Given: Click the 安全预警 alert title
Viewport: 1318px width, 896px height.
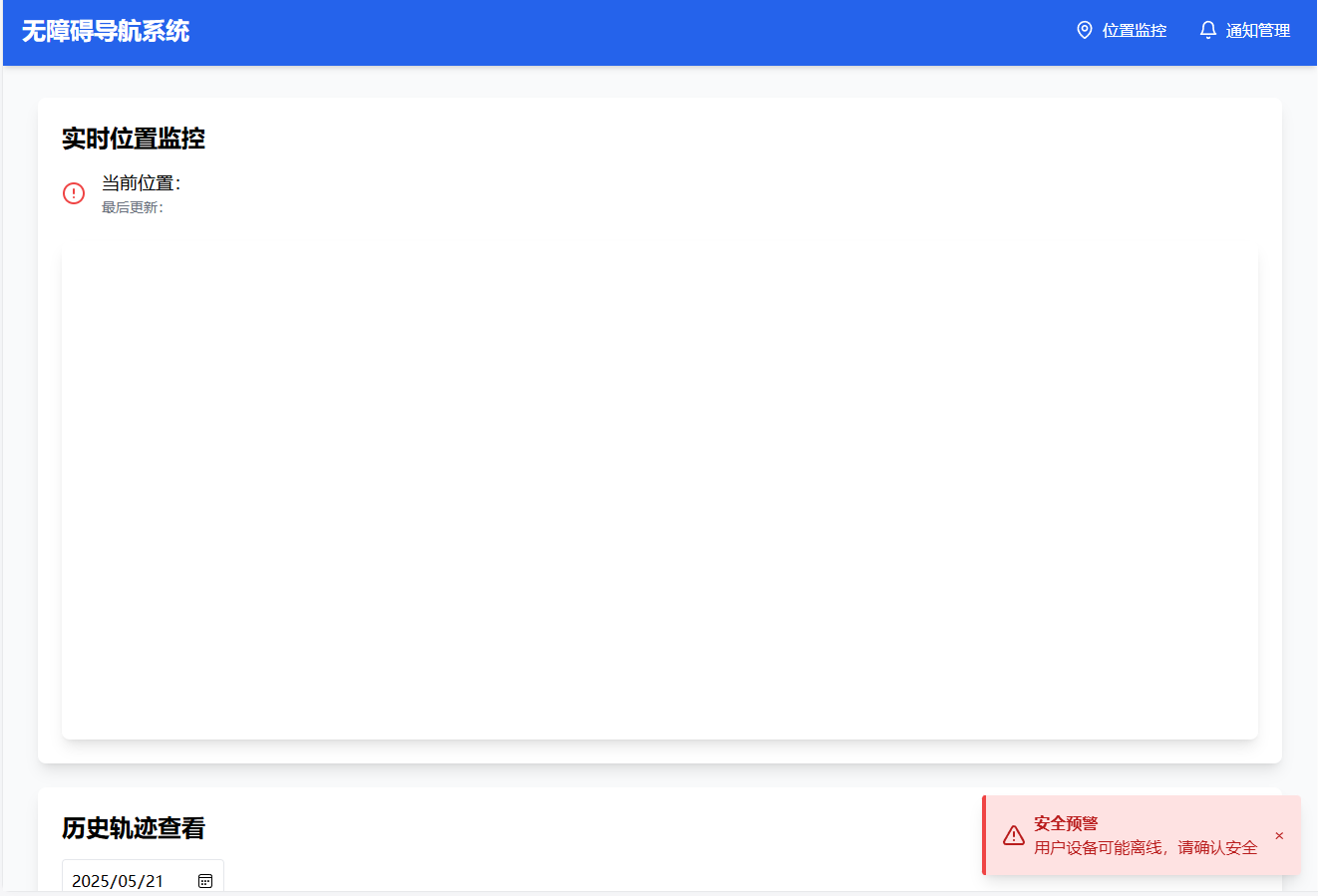Looking at the screenshot, I should [1066, 823].
